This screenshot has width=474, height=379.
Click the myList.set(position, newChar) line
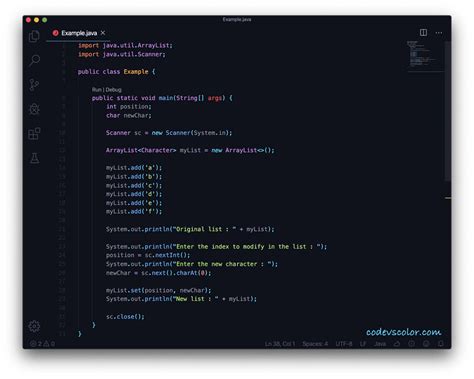point(159,290)
